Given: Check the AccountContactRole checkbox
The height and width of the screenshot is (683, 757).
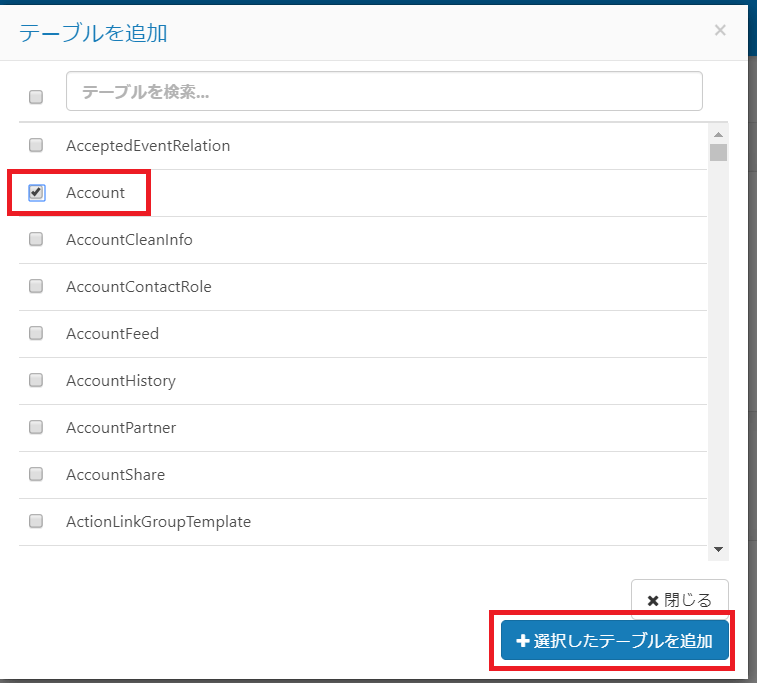Looking at the screenshot, I should point(36,286).
